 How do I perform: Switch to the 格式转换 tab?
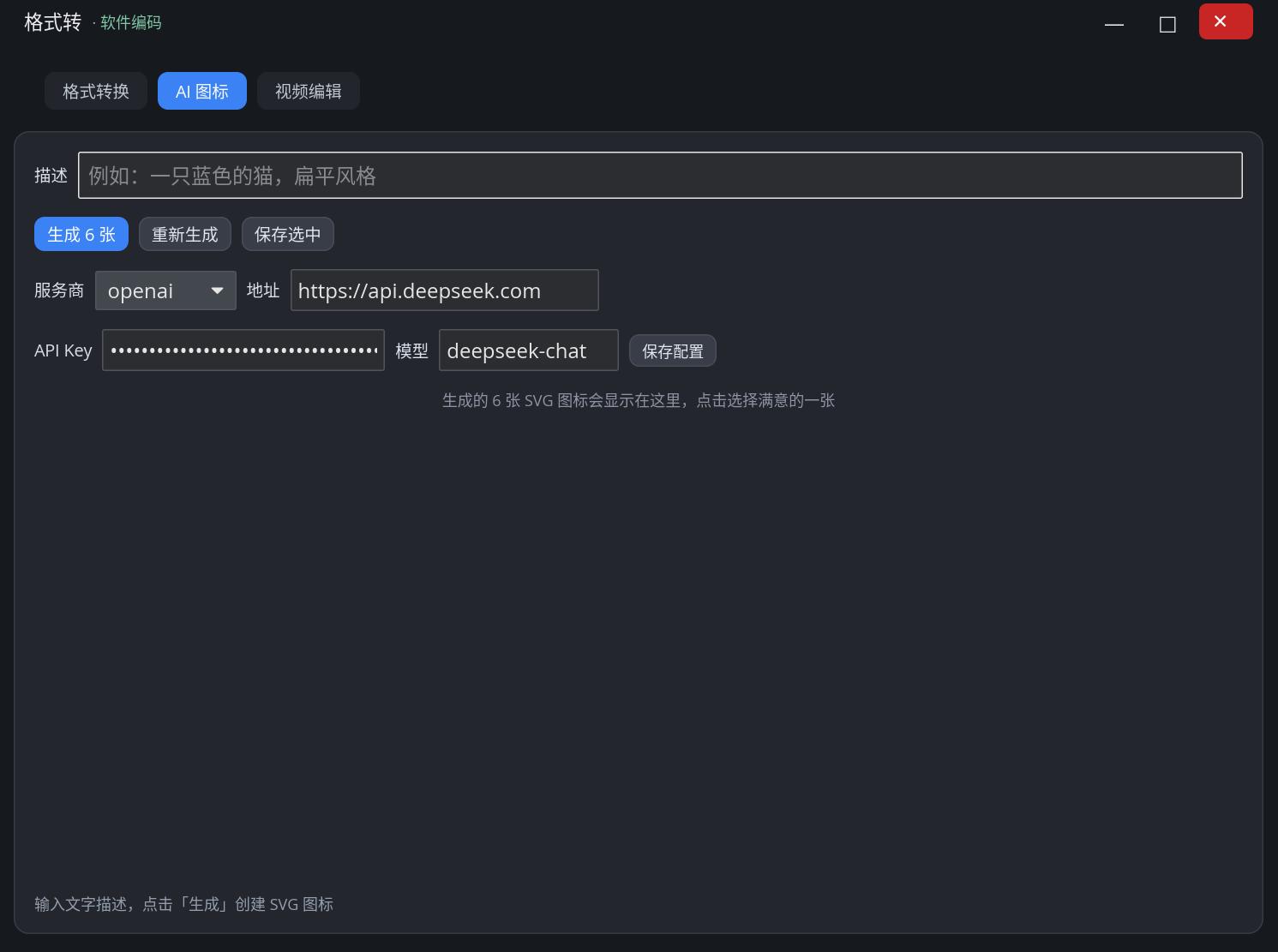tap(96, 91)
